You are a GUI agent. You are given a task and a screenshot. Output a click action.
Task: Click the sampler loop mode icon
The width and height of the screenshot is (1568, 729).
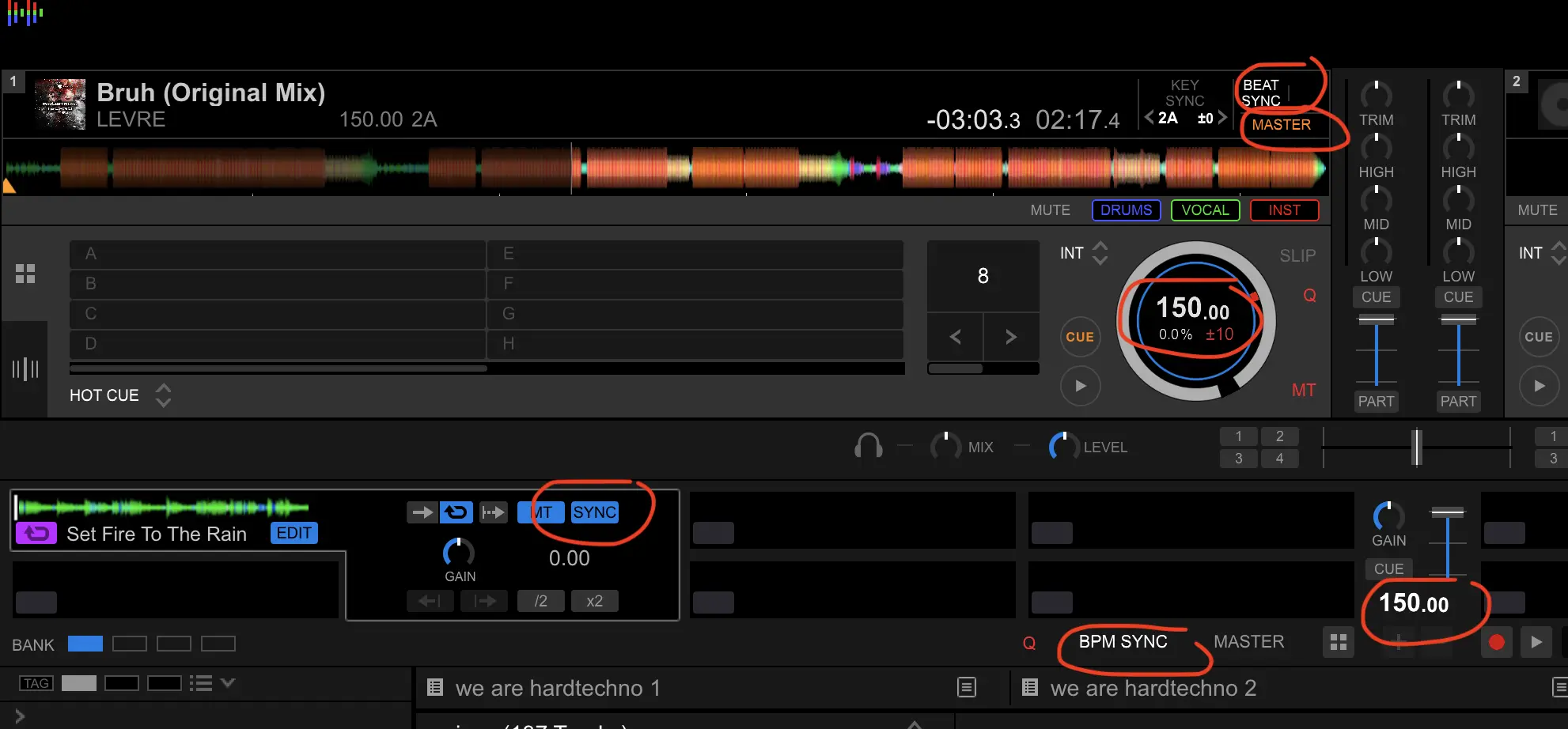coord(456,512)
